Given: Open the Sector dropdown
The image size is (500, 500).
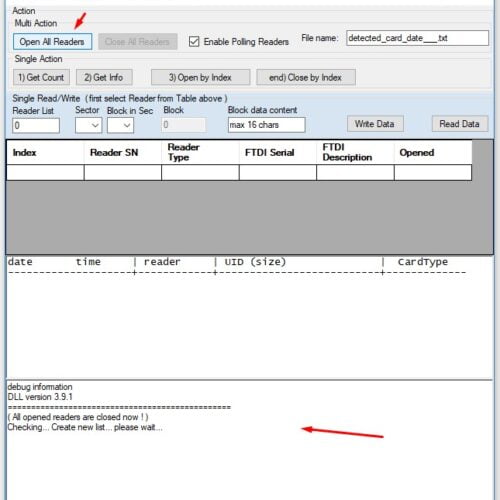Looking at the screenshot, I should (x=88, y=126).
